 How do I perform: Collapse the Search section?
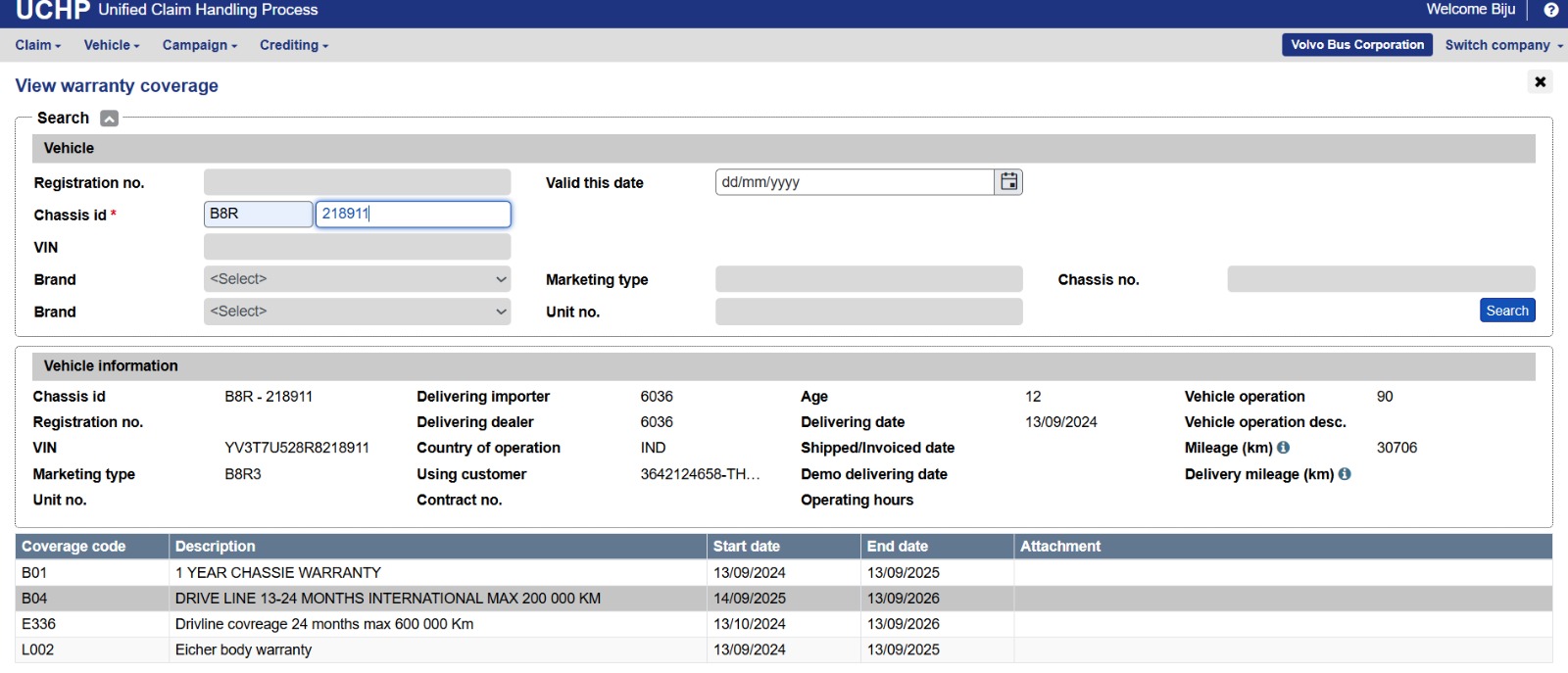[x=109, y=119]
